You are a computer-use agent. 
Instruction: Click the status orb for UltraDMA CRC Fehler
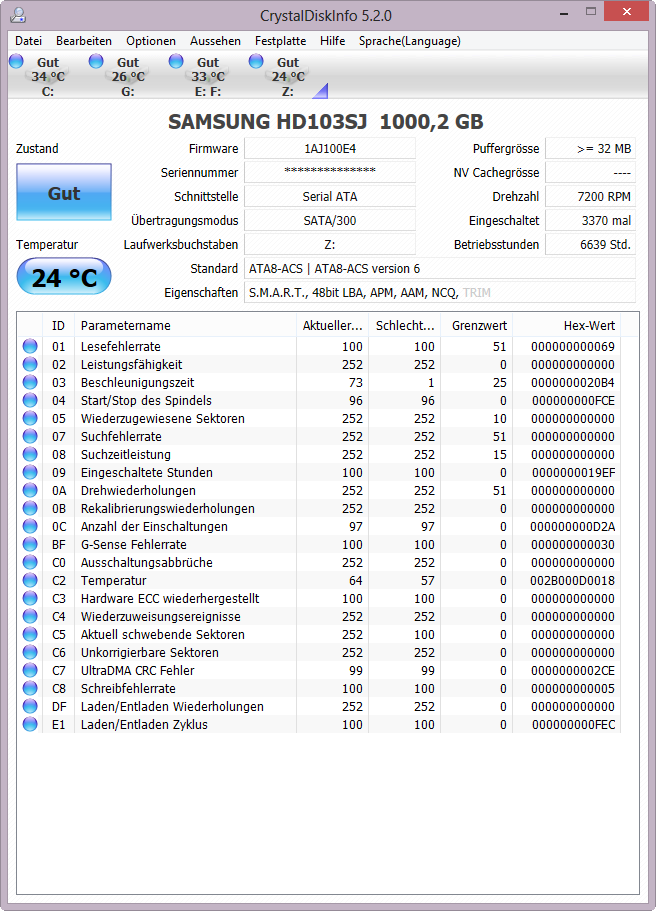tap(30, 670)
